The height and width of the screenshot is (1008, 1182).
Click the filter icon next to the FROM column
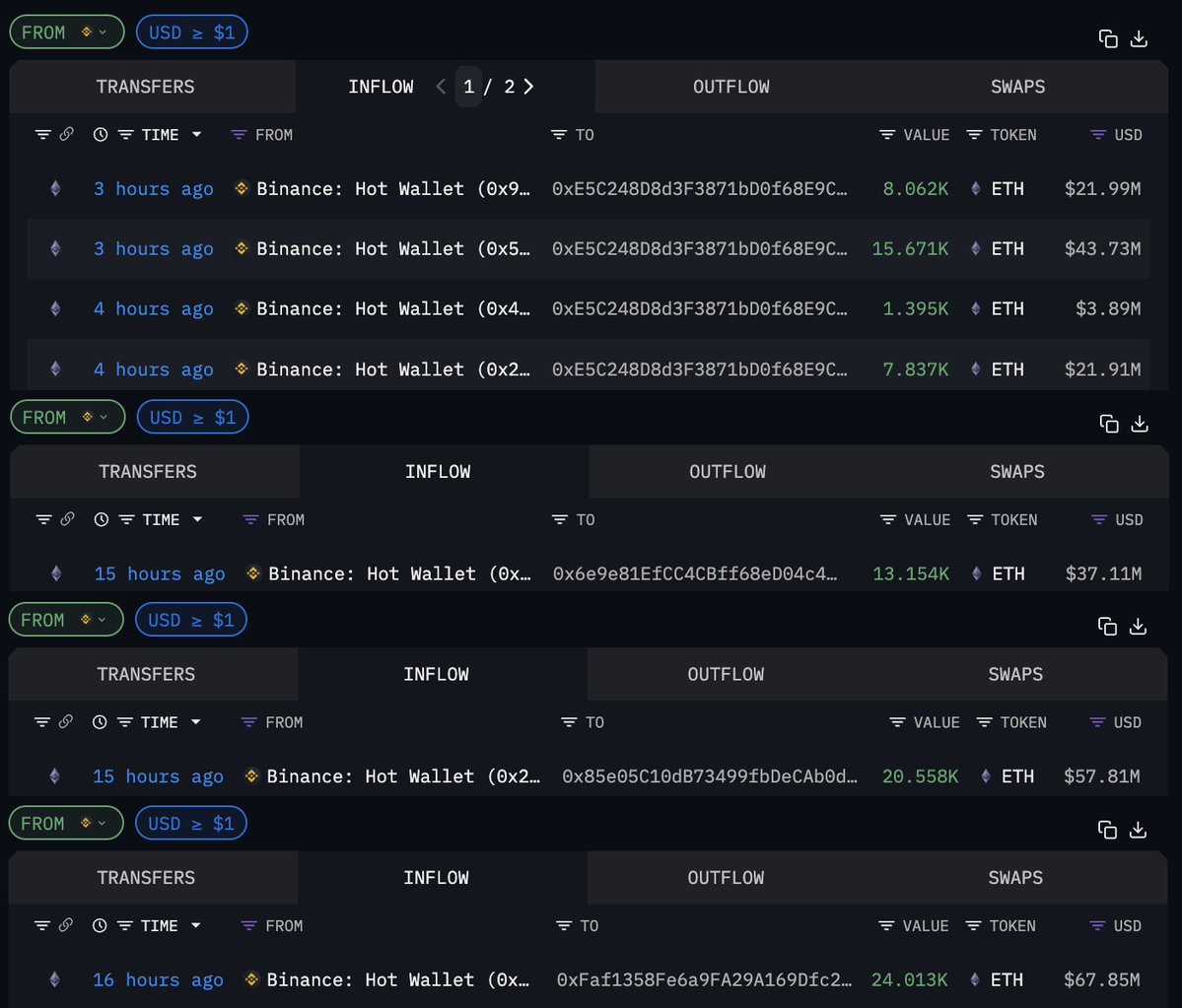238,134
